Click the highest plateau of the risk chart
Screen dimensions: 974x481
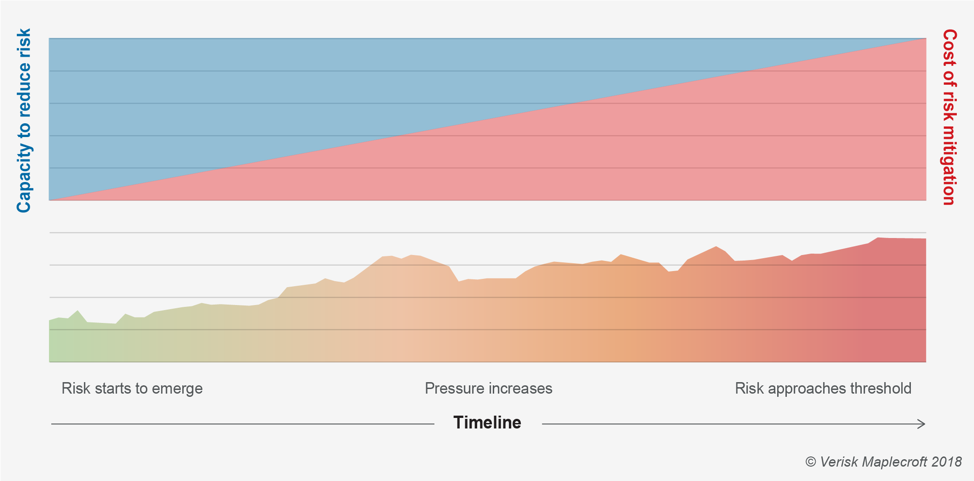(900, 239)
